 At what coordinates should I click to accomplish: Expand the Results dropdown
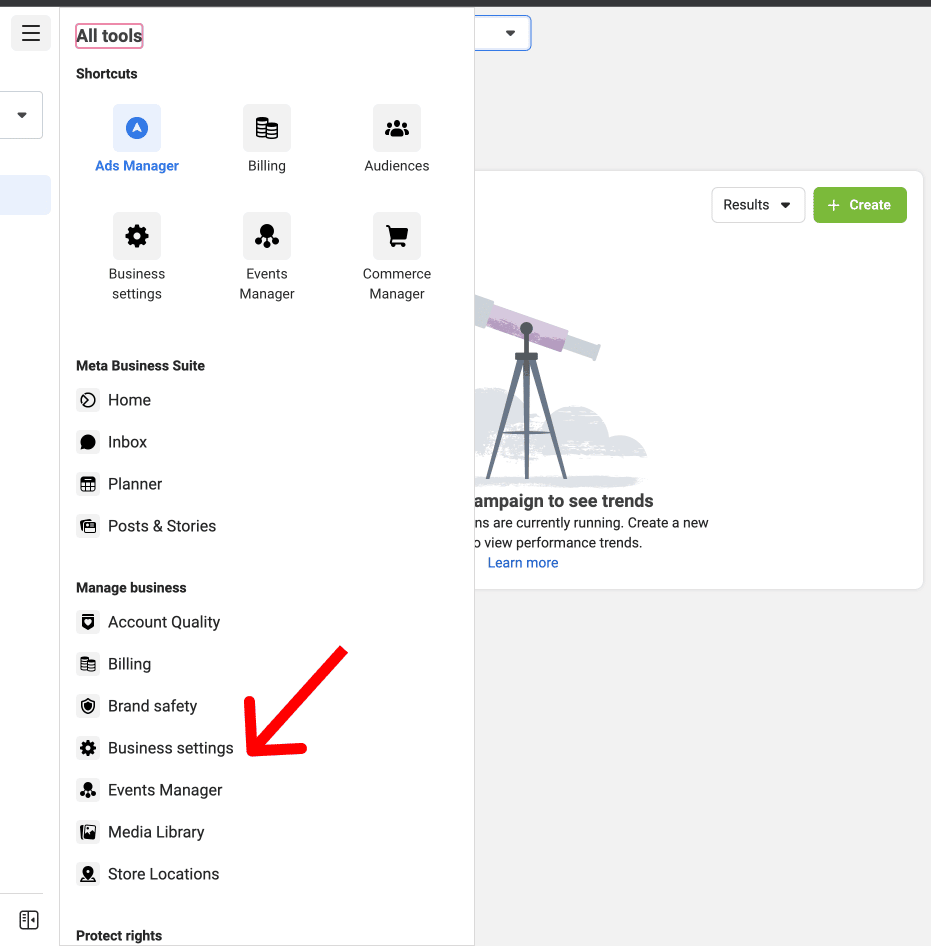(758, 205)
